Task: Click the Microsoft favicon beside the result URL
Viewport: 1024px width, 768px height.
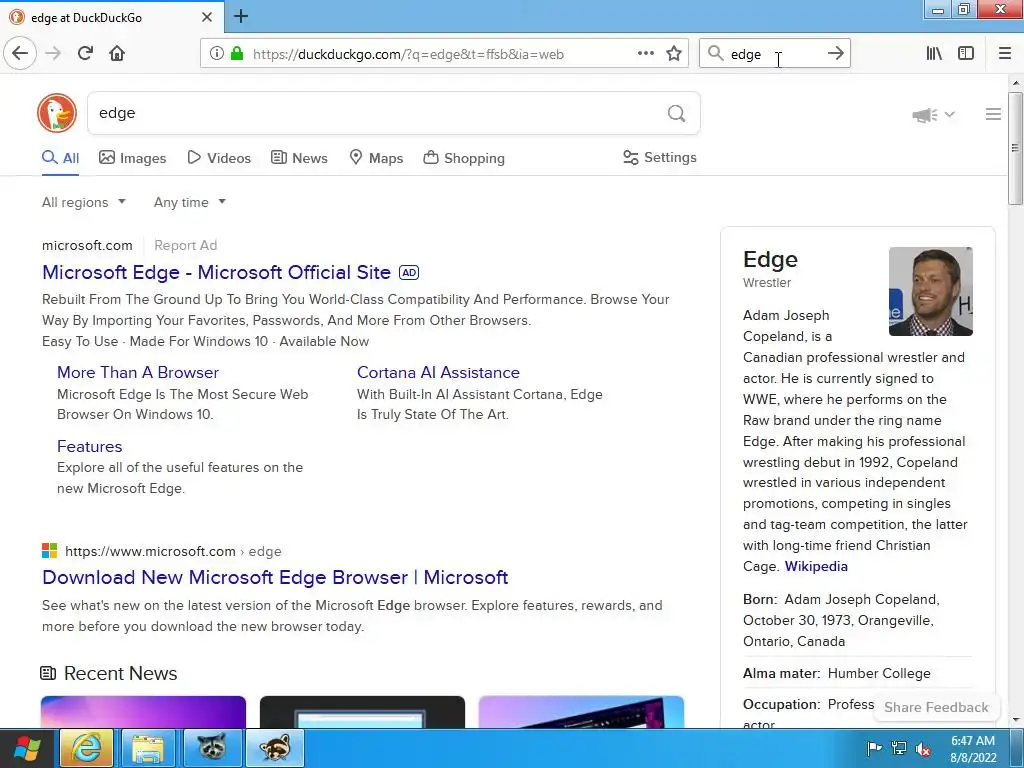Action: coord(50,551)
